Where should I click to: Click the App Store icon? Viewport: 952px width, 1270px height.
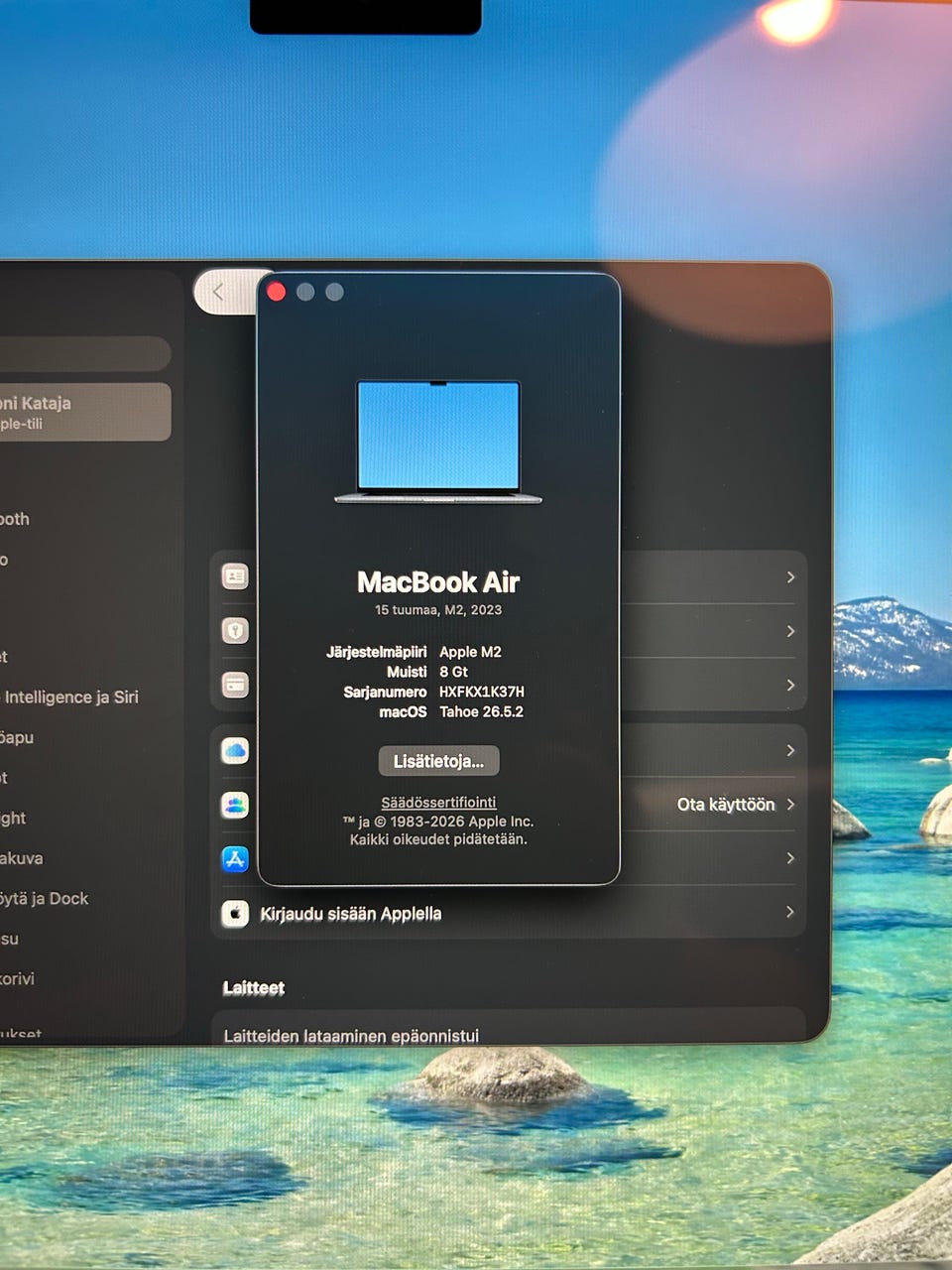point(235,859)
